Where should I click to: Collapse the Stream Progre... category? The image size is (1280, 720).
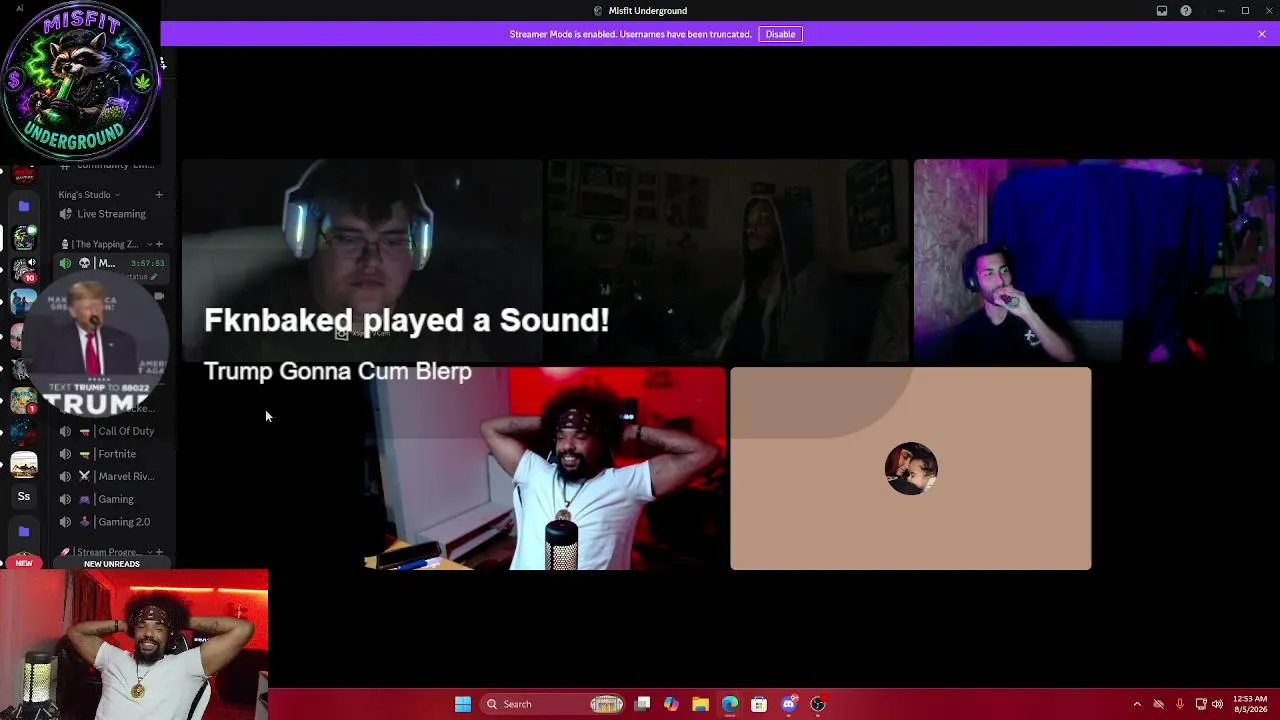tap(105, 552)
